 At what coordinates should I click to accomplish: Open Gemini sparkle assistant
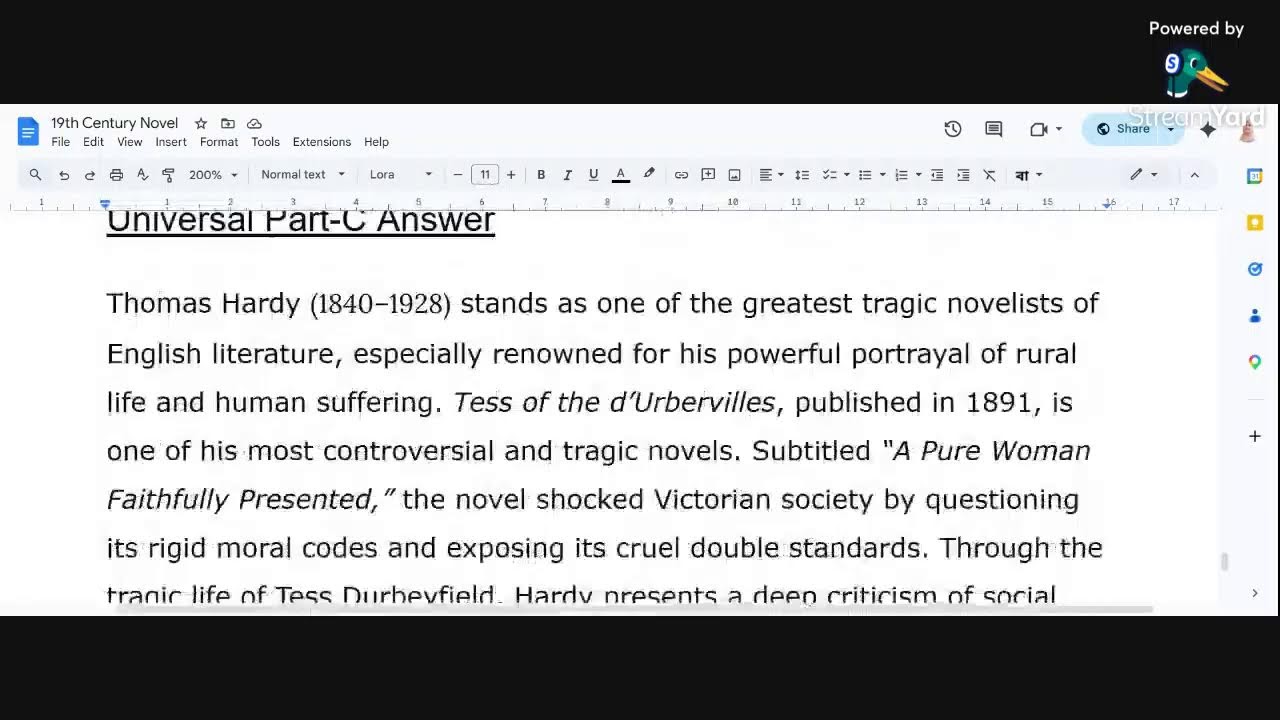tap(1208, 129)
